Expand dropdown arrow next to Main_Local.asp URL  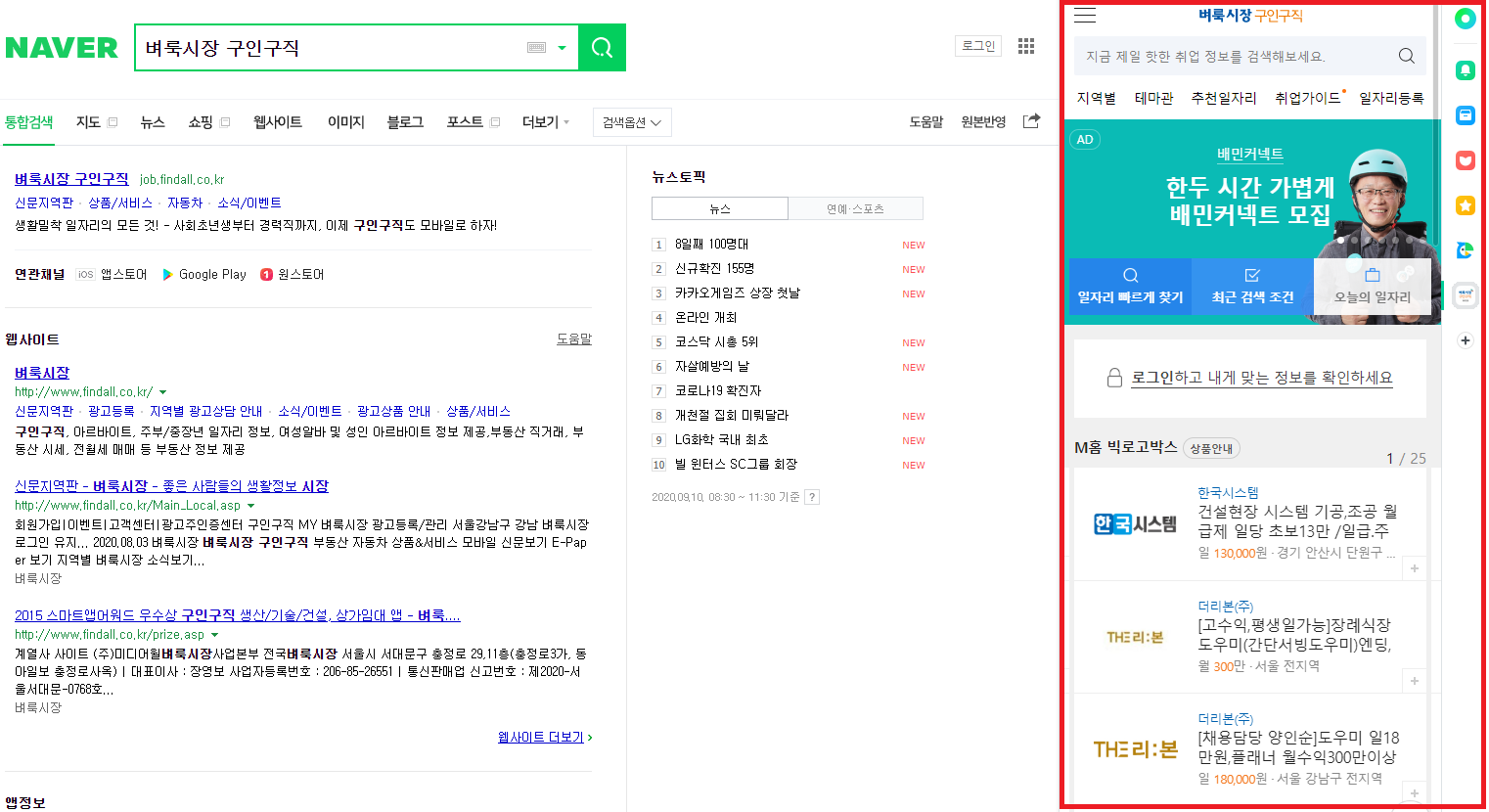click(251, 506)
